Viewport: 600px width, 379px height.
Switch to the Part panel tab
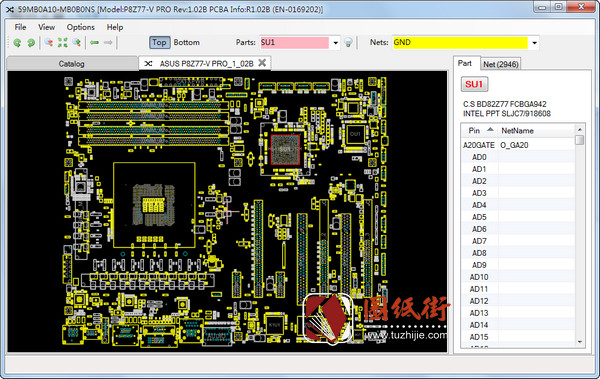pyautogui.click(x=465, y=63)
